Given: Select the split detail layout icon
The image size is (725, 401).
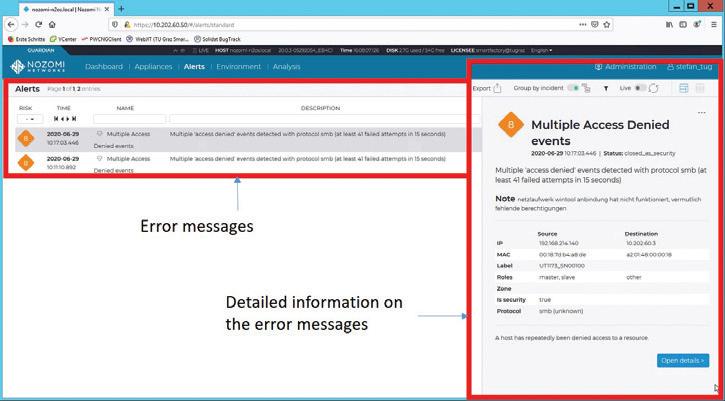Looking at the screenshot, I should (x=683, y=88).
